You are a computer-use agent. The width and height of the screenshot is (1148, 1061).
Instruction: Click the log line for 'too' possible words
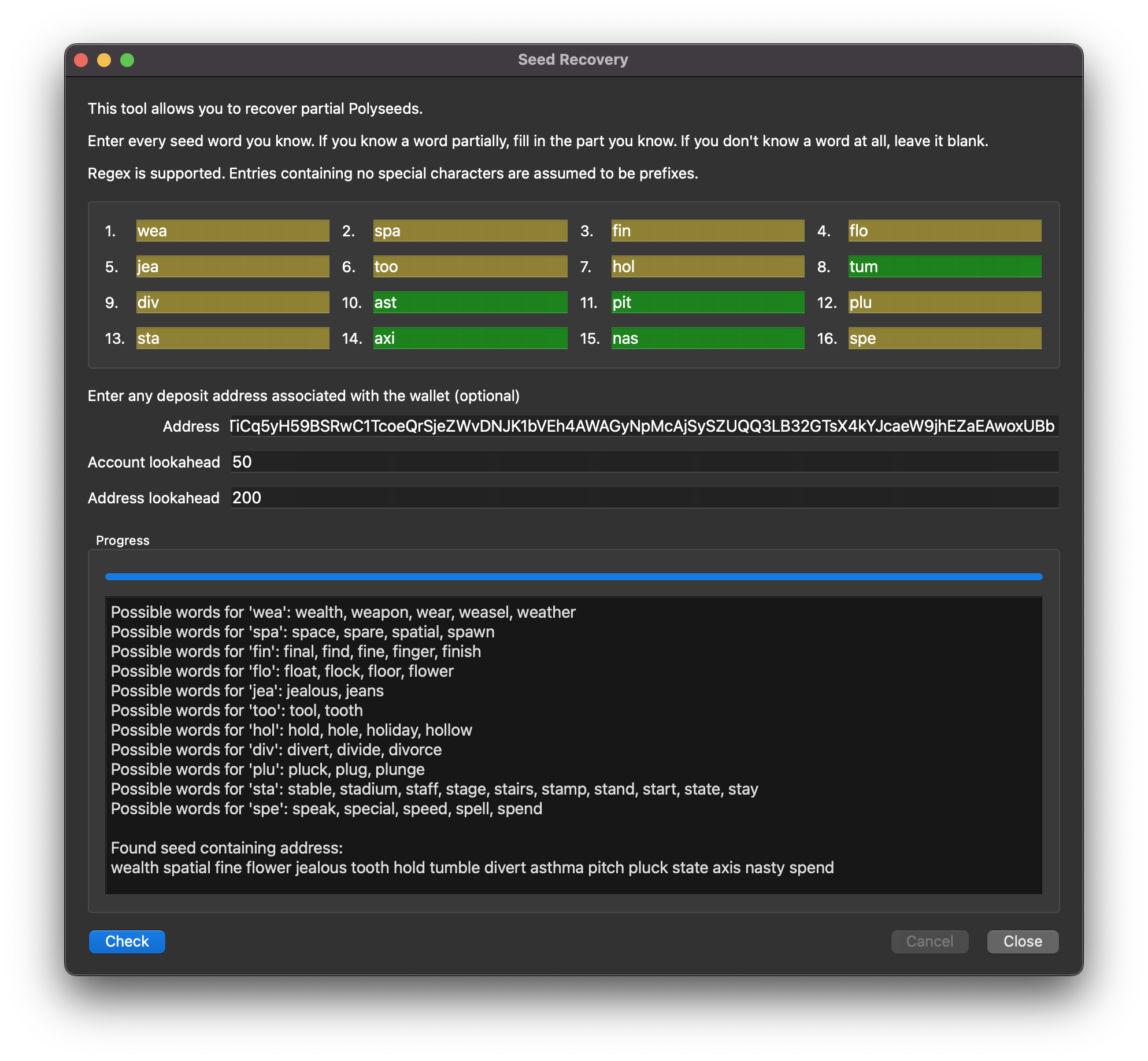[236, 710]
